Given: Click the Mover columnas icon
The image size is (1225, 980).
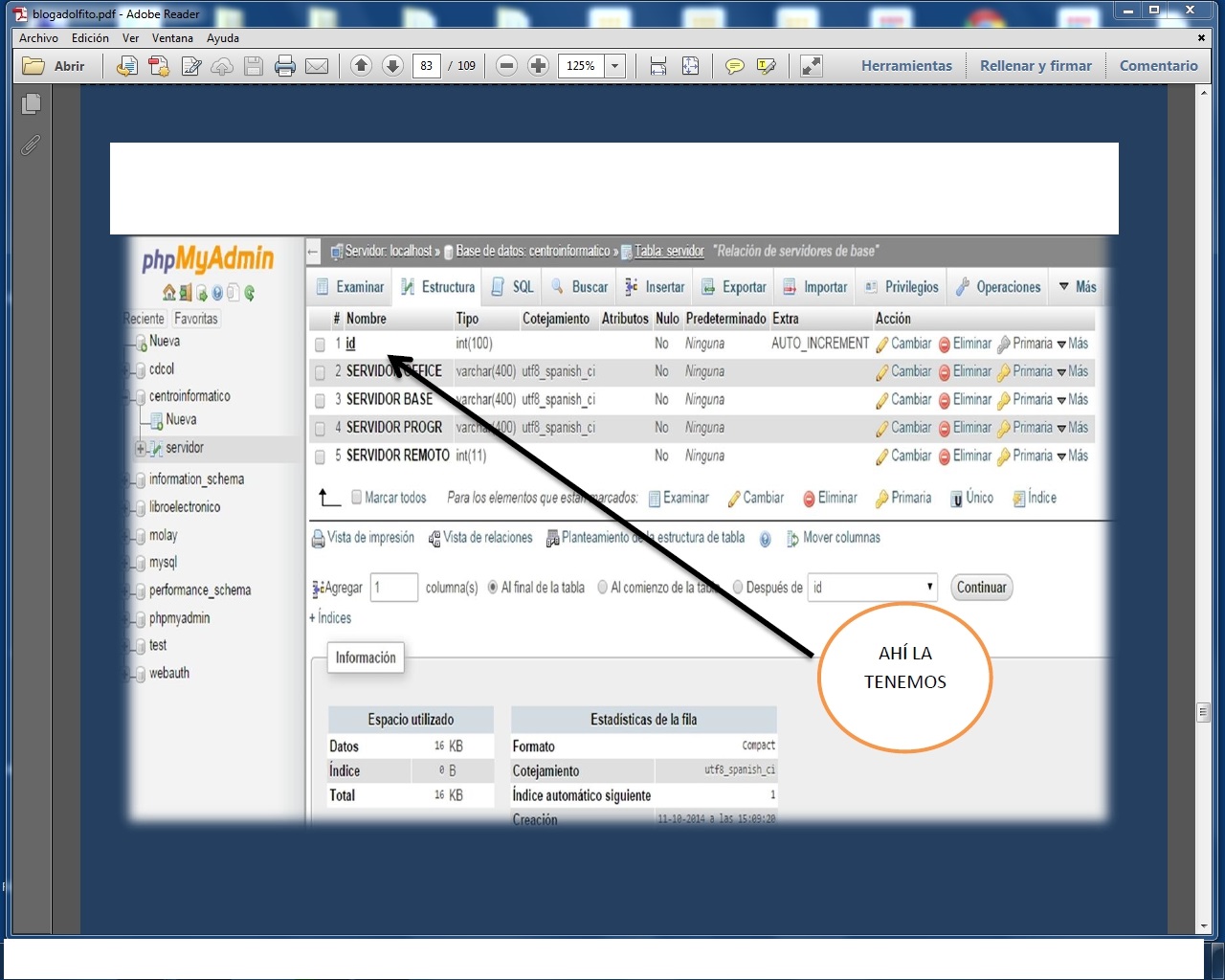Looking at the screenshot, I should [792, 539].
